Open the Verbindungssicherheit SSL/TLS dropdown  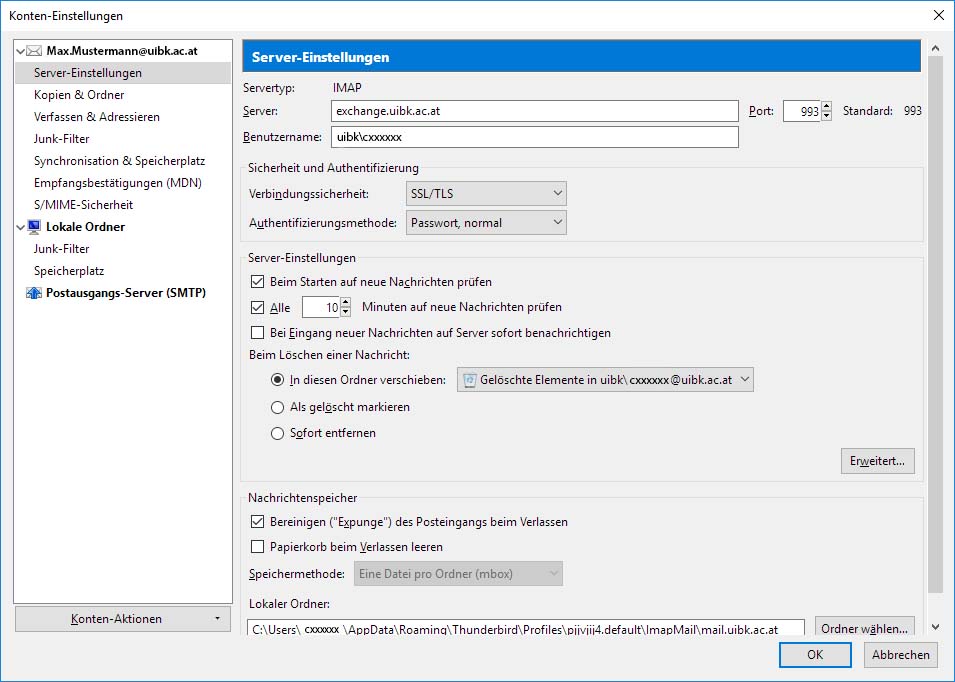[486, 193]
